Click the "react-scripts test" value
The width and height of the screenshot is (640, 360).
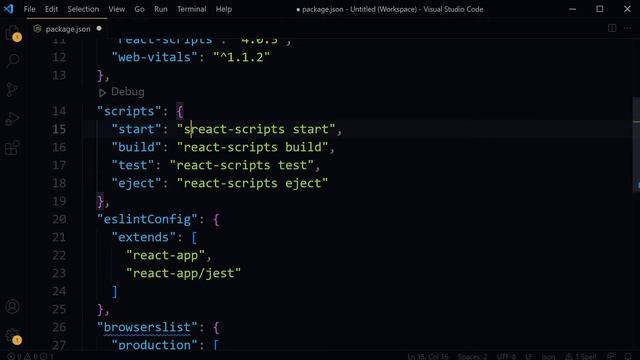242,165
